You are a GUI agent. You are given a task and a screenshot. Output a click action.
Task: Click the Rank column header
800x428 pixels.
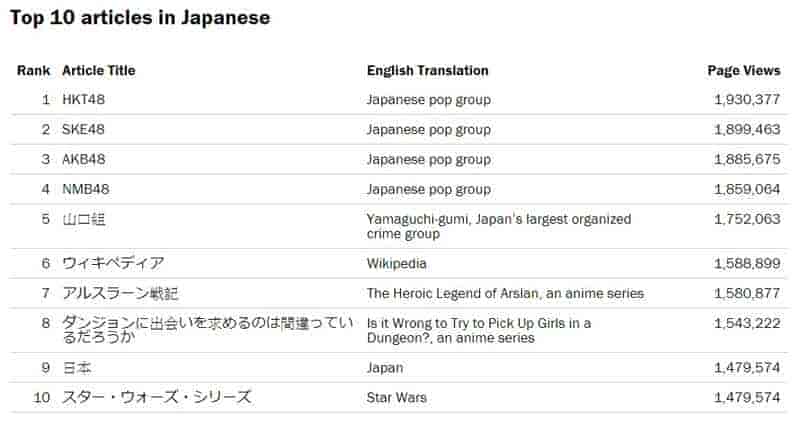pos(34,70)
